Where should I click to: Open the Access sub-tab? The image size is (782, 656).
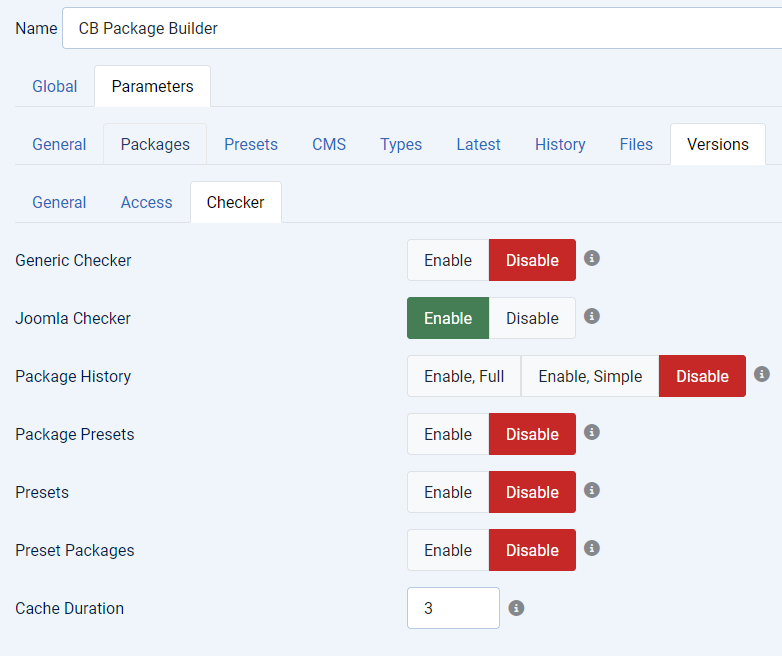tap(147, 203)
